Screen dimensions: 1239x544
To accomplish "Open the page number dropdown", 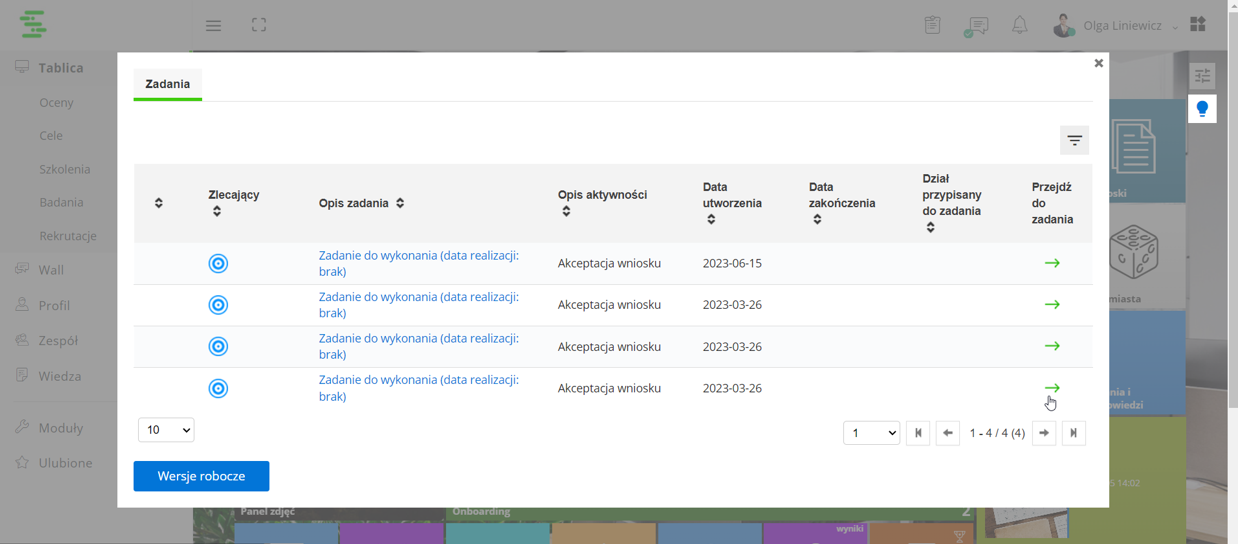I will tap(871, 433).
